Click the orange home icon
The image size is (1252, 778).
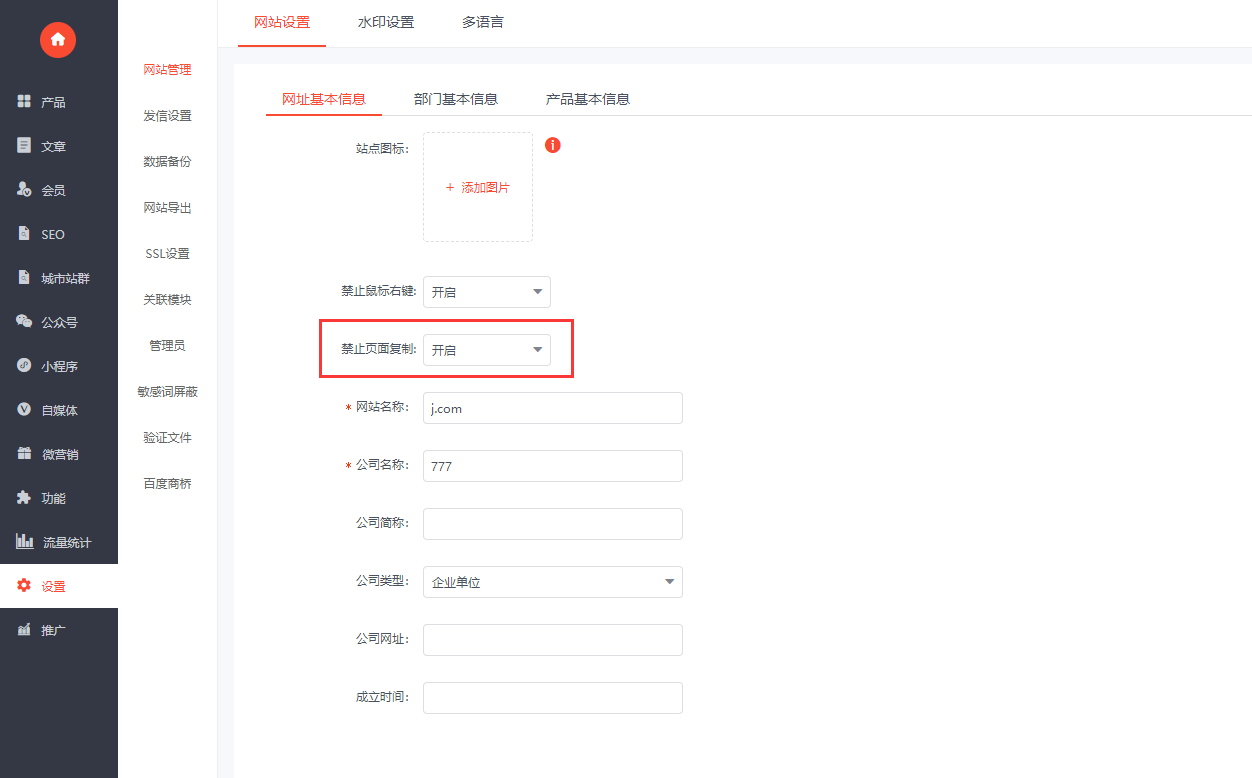click(58, 39)
